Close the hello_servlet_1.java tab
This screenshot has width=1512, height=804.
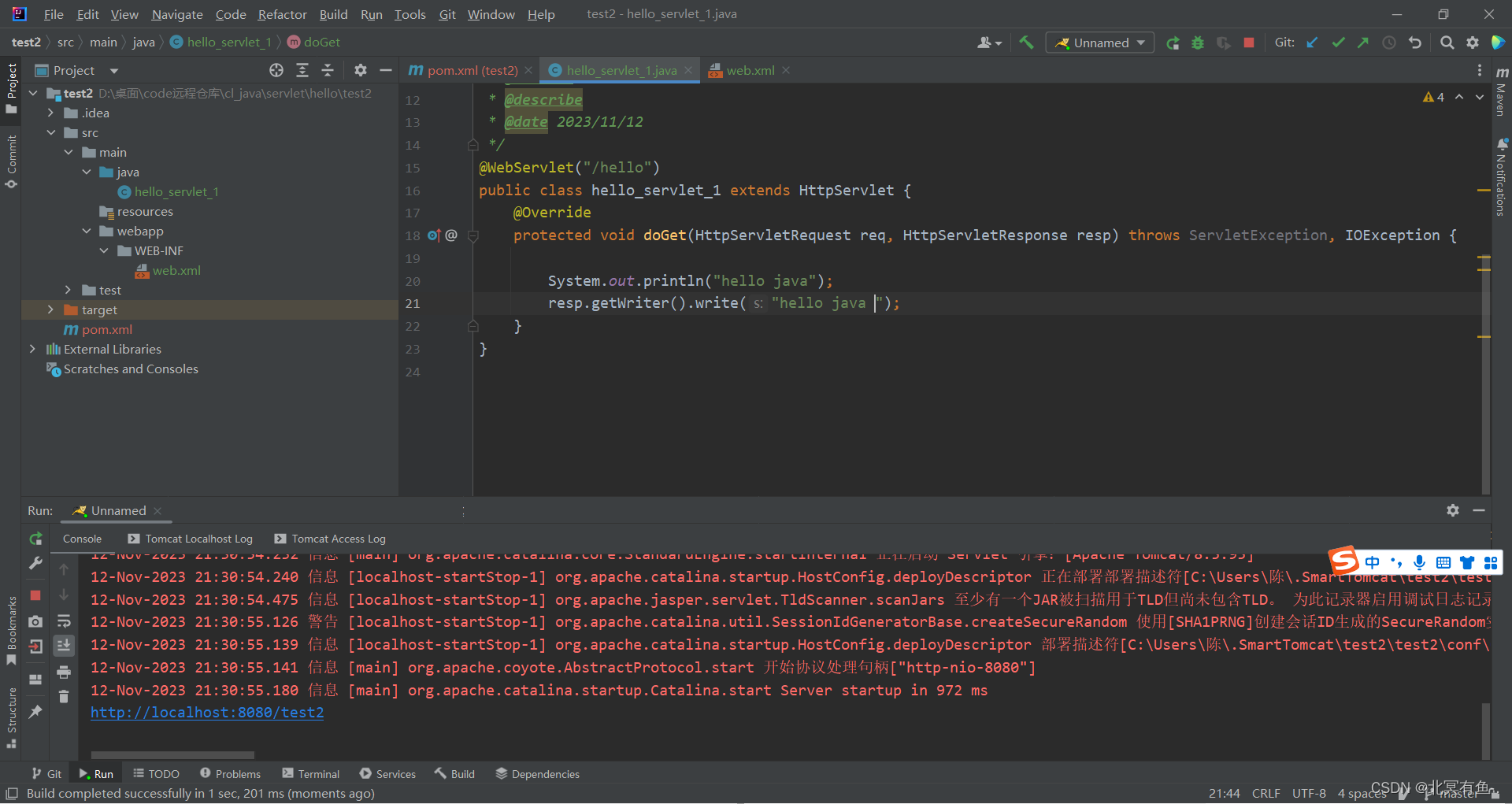click(688, 70)
